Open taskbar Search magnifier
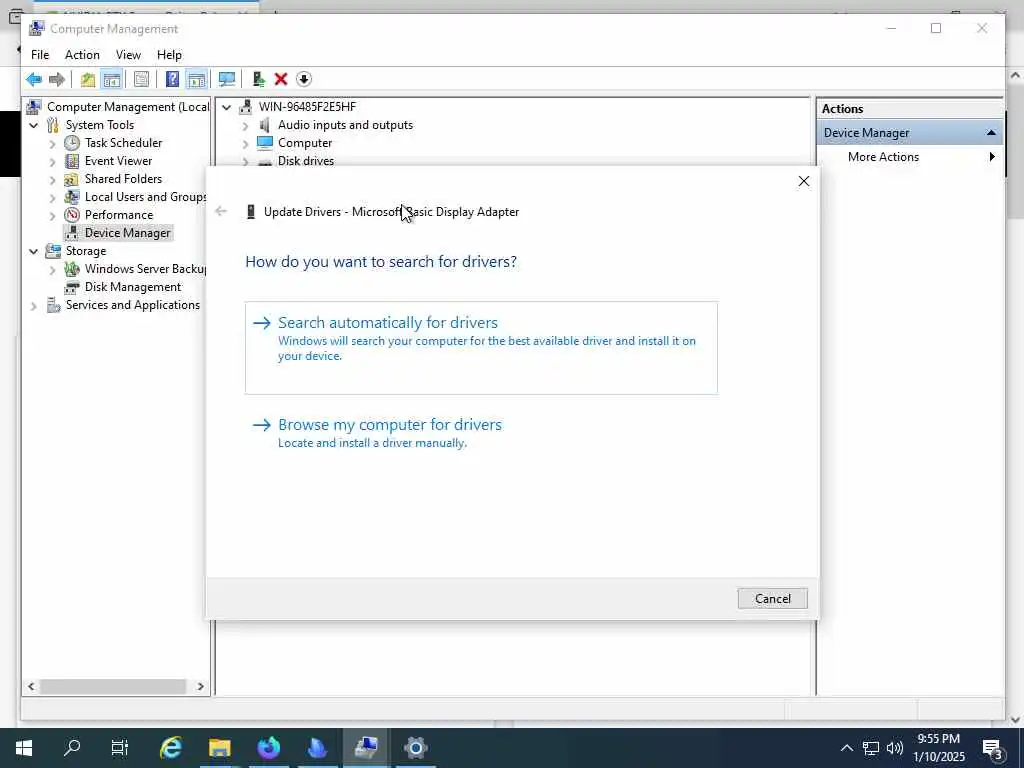1024x768 pixels. [x=72, y=748]
